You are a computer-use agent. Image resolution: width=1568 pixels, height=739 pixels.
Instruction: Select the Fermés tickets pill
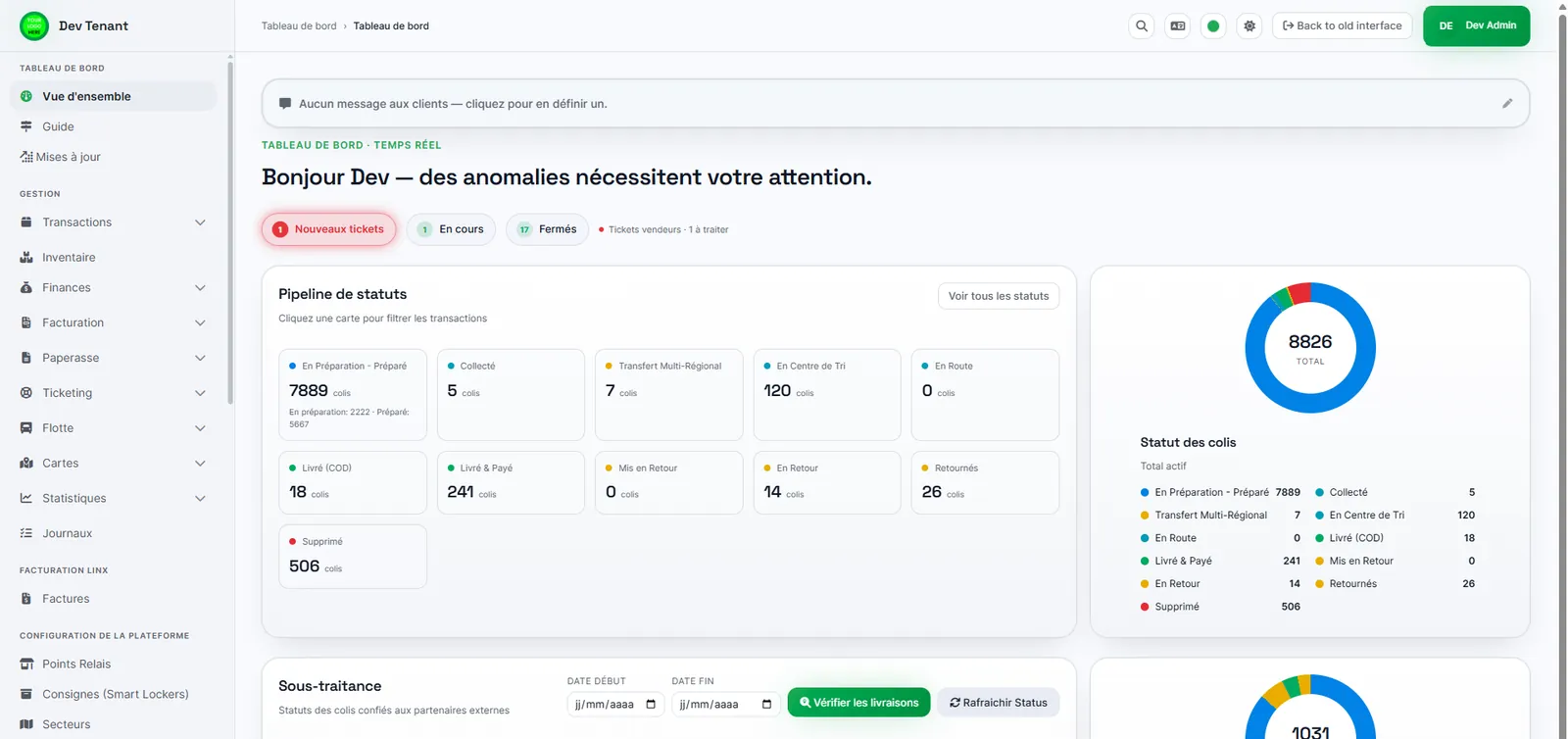point(547,229)
